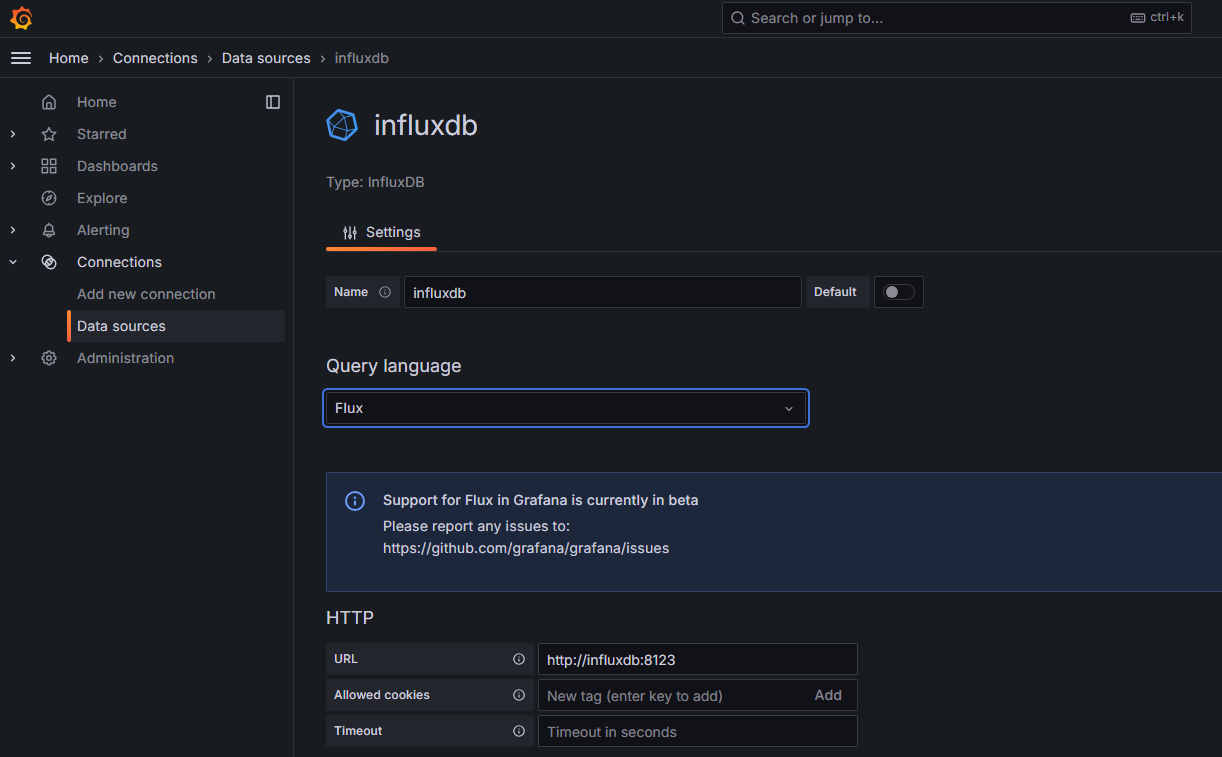Click the Timeout label
Viewport: 1222px width, 757px height.
point(358,731)
